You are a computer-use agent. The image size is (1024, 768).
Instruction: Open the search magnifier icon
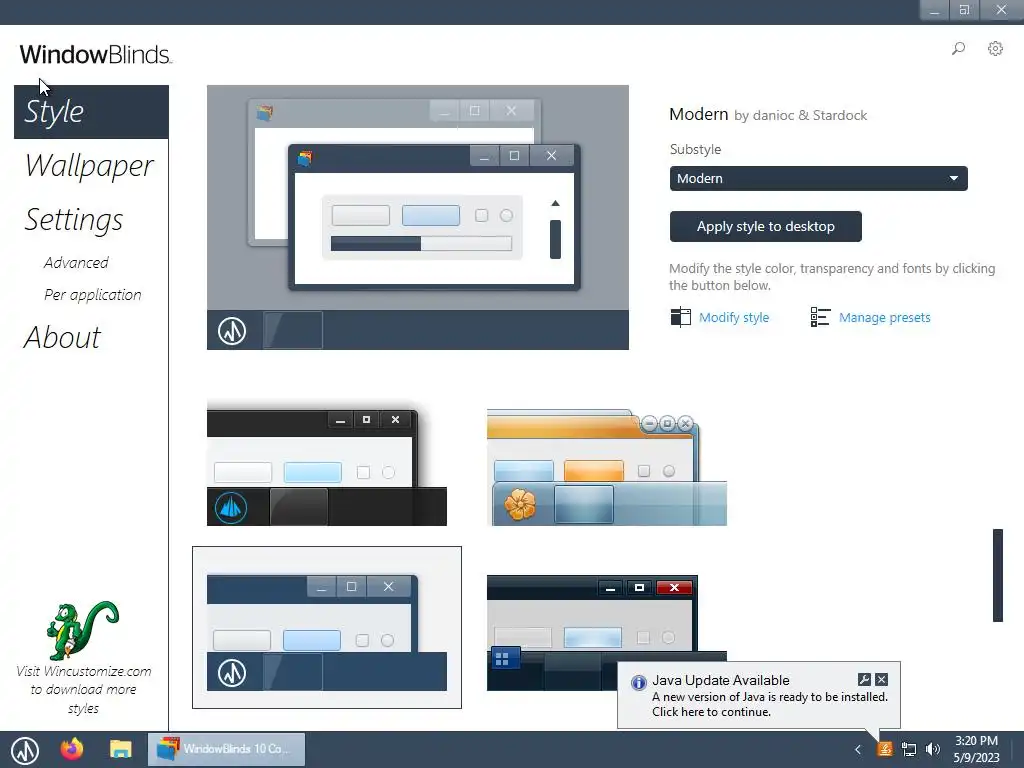pyautogui.click(x=958, y=48)
